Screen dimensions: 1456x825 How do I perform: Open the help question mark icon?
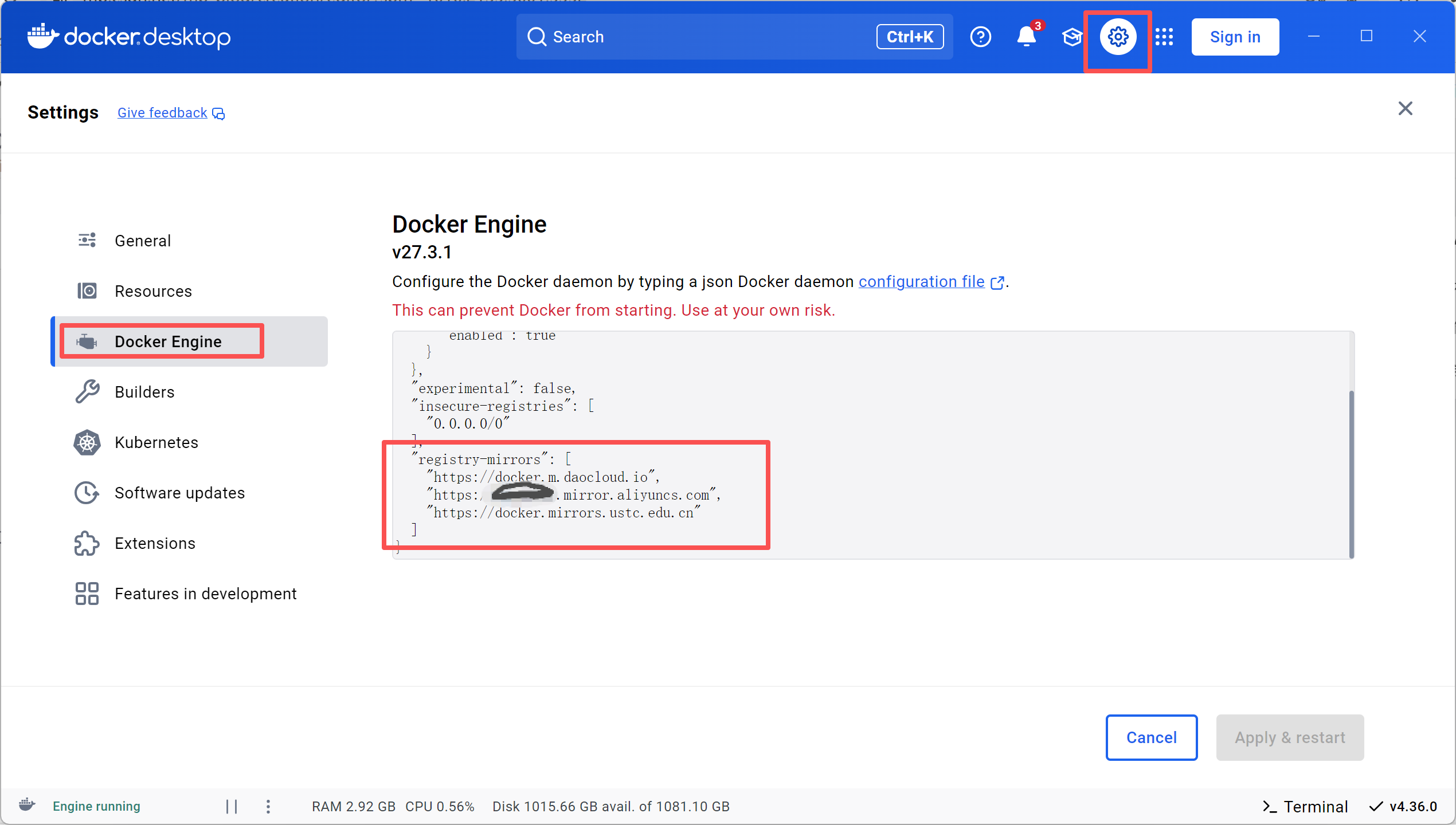pos(980,37)
